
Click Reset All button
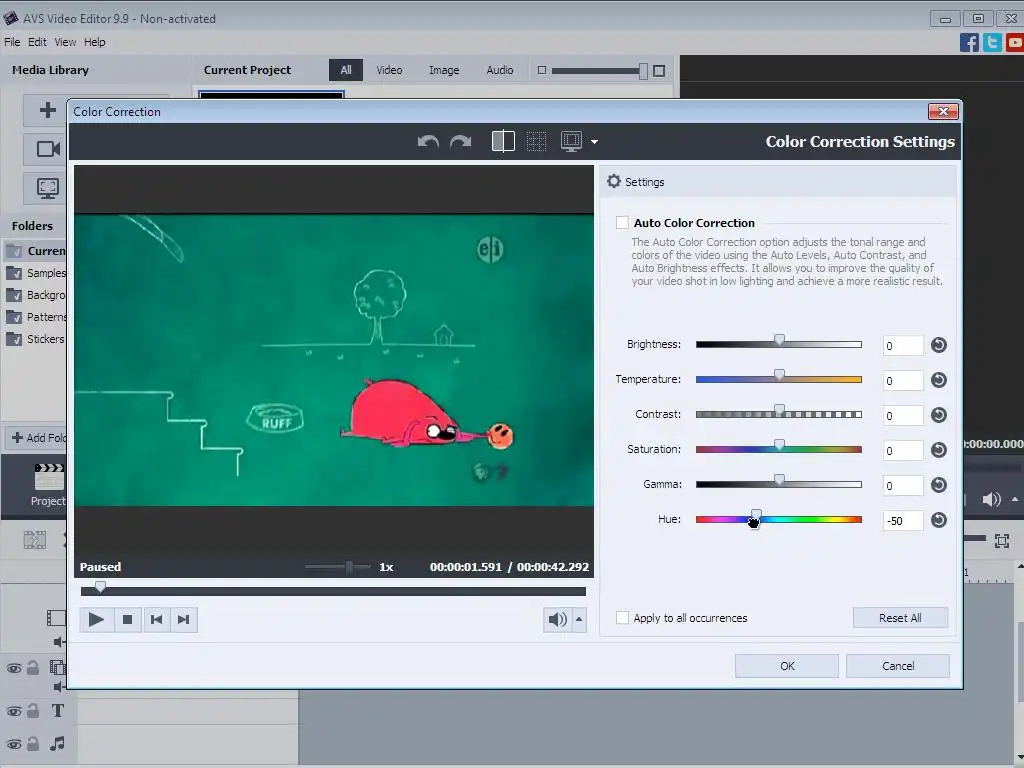900,618
